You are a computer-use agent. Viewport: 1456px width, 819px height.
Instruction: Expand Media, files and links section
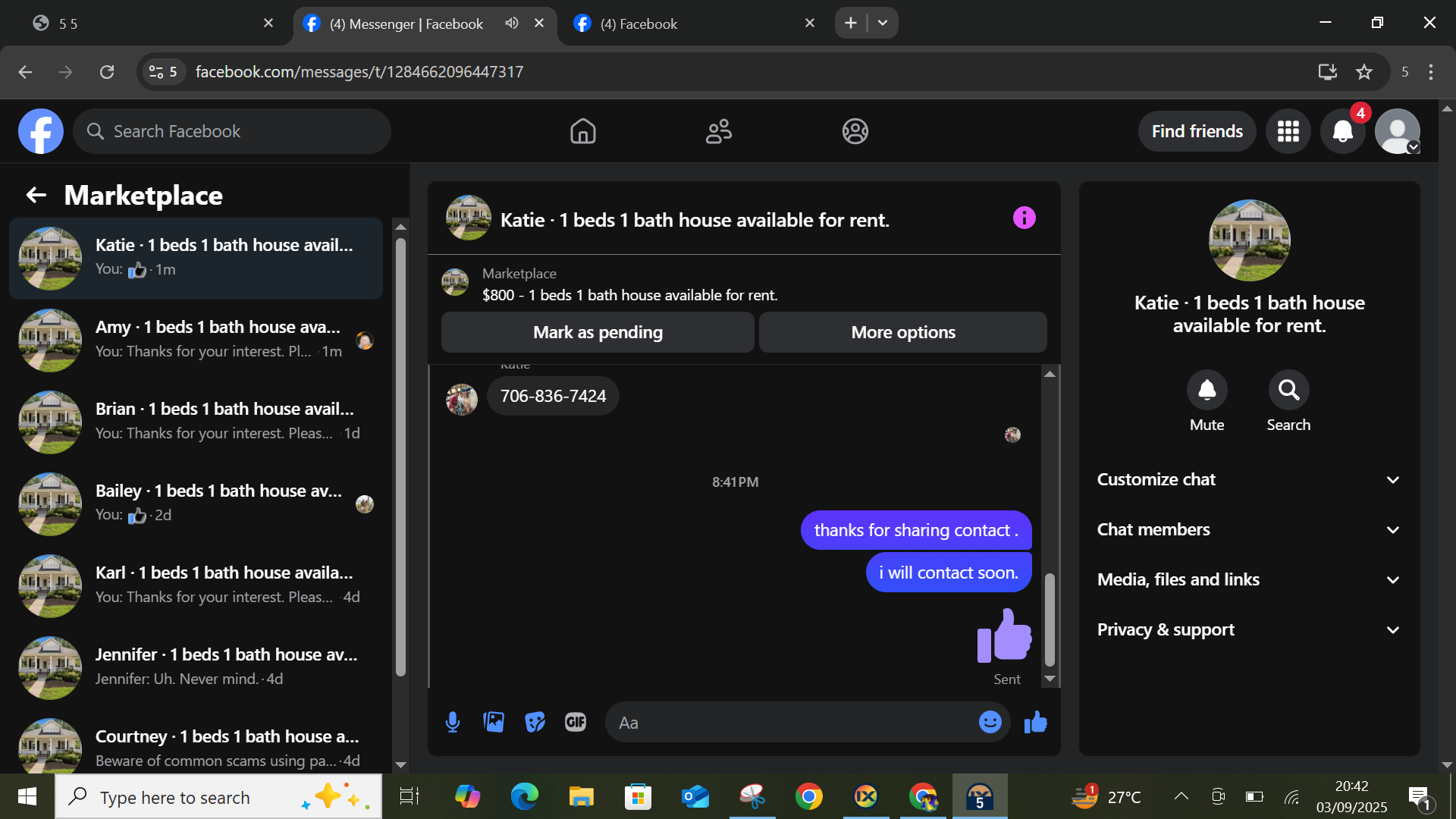1249,579
